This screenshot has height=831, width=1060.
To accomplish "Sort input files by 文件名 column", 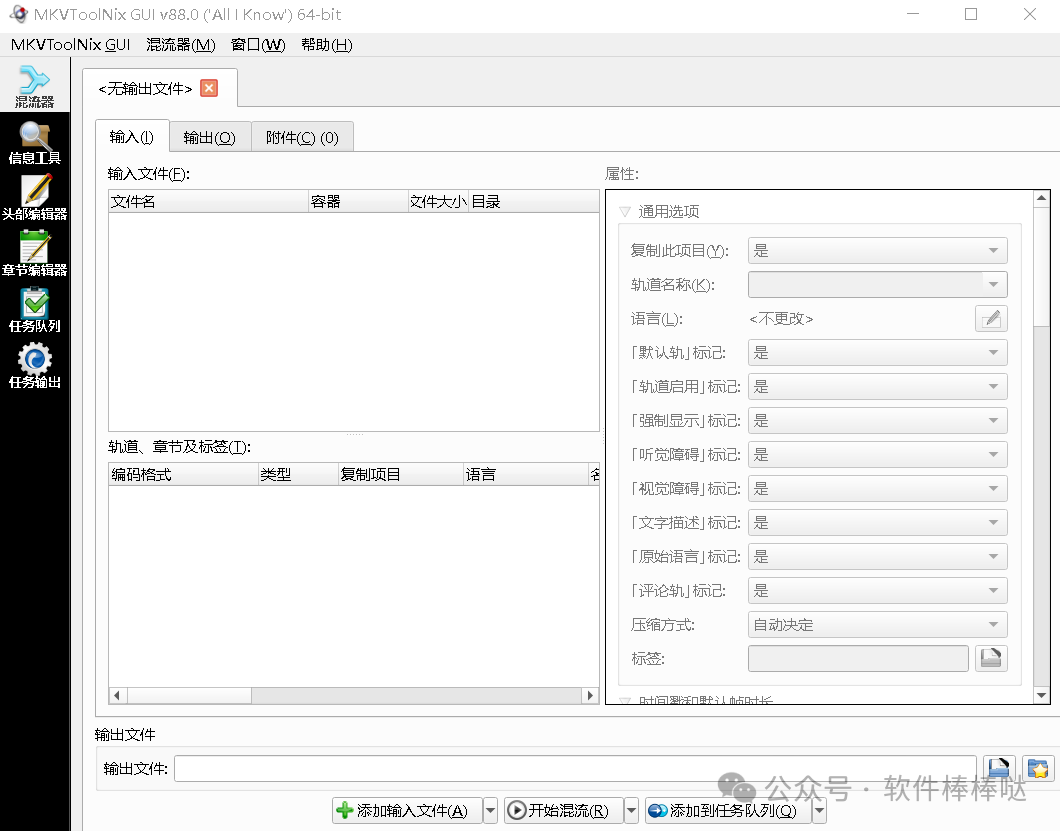I will (208, 201).
